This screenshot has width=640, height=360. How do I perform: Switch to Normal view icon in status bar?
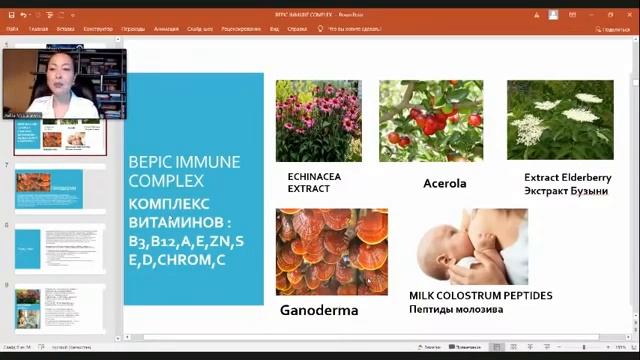(x=497, y=347)
